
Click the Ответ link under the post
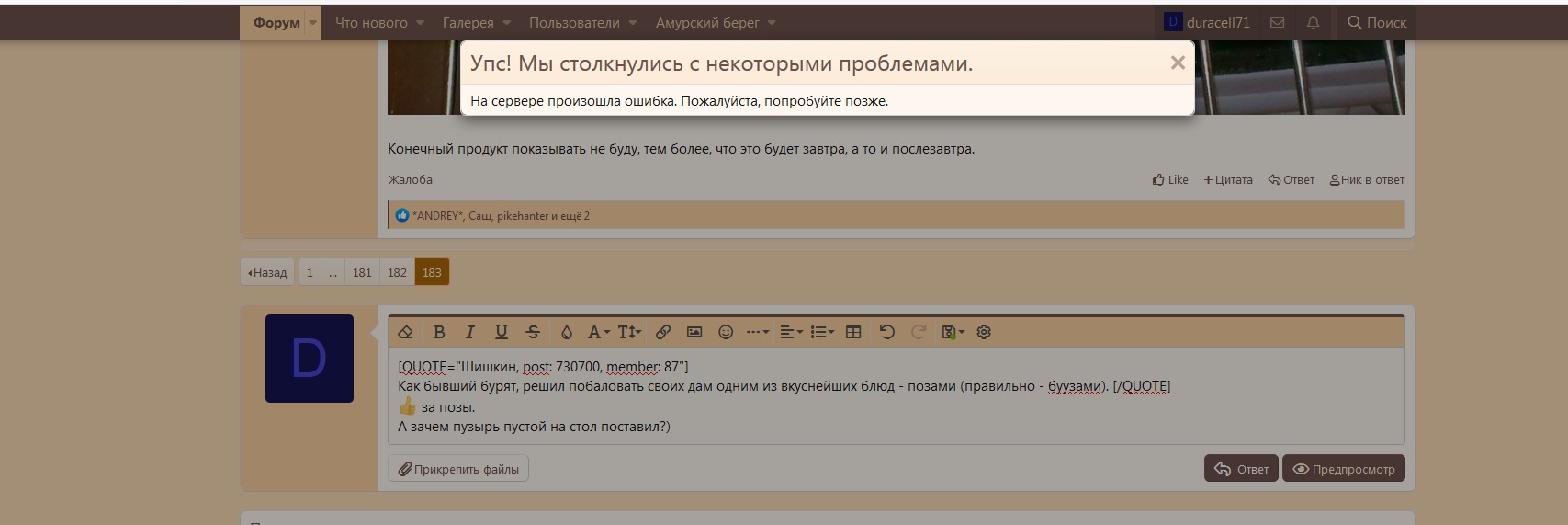[1292, 179]
